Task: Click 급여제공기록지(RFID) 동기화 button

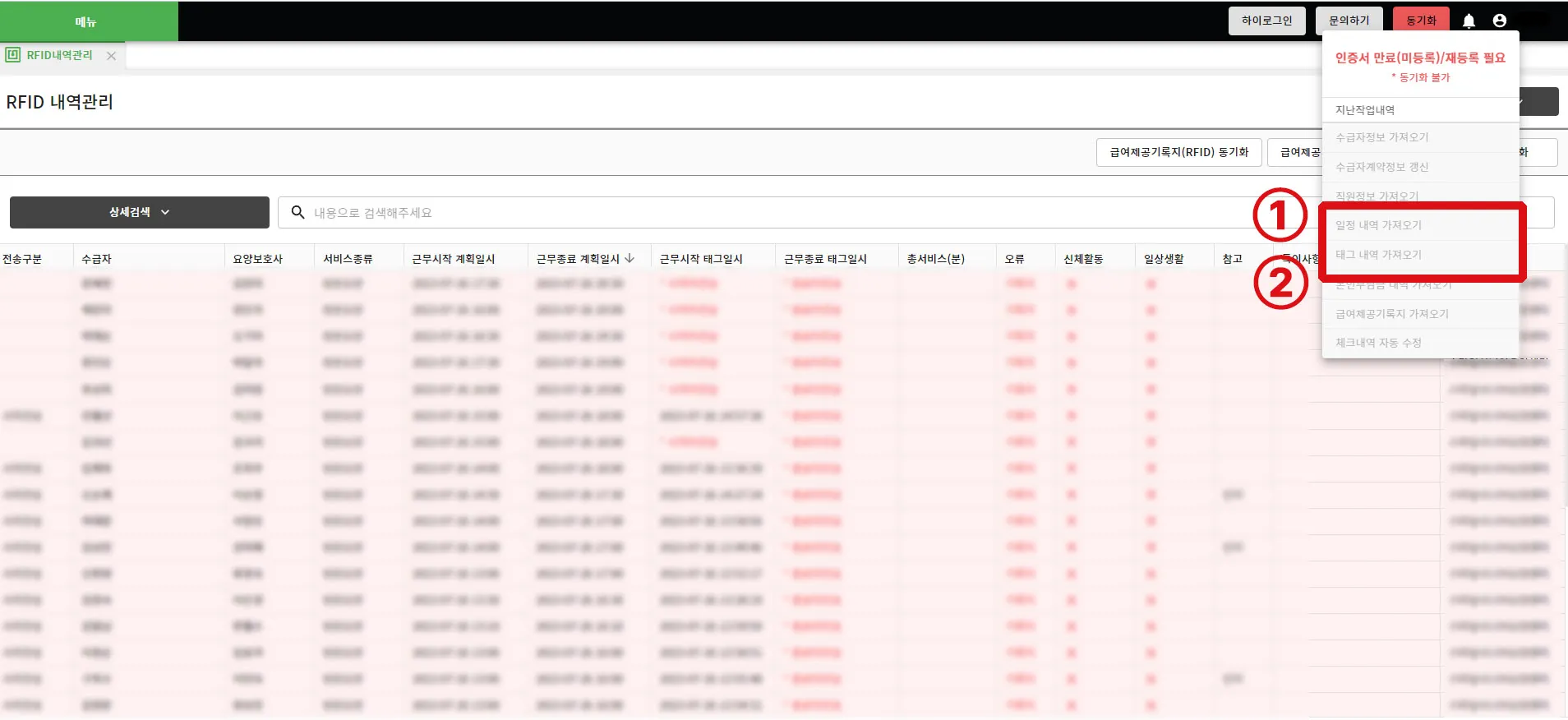Action: [1178, 152]
